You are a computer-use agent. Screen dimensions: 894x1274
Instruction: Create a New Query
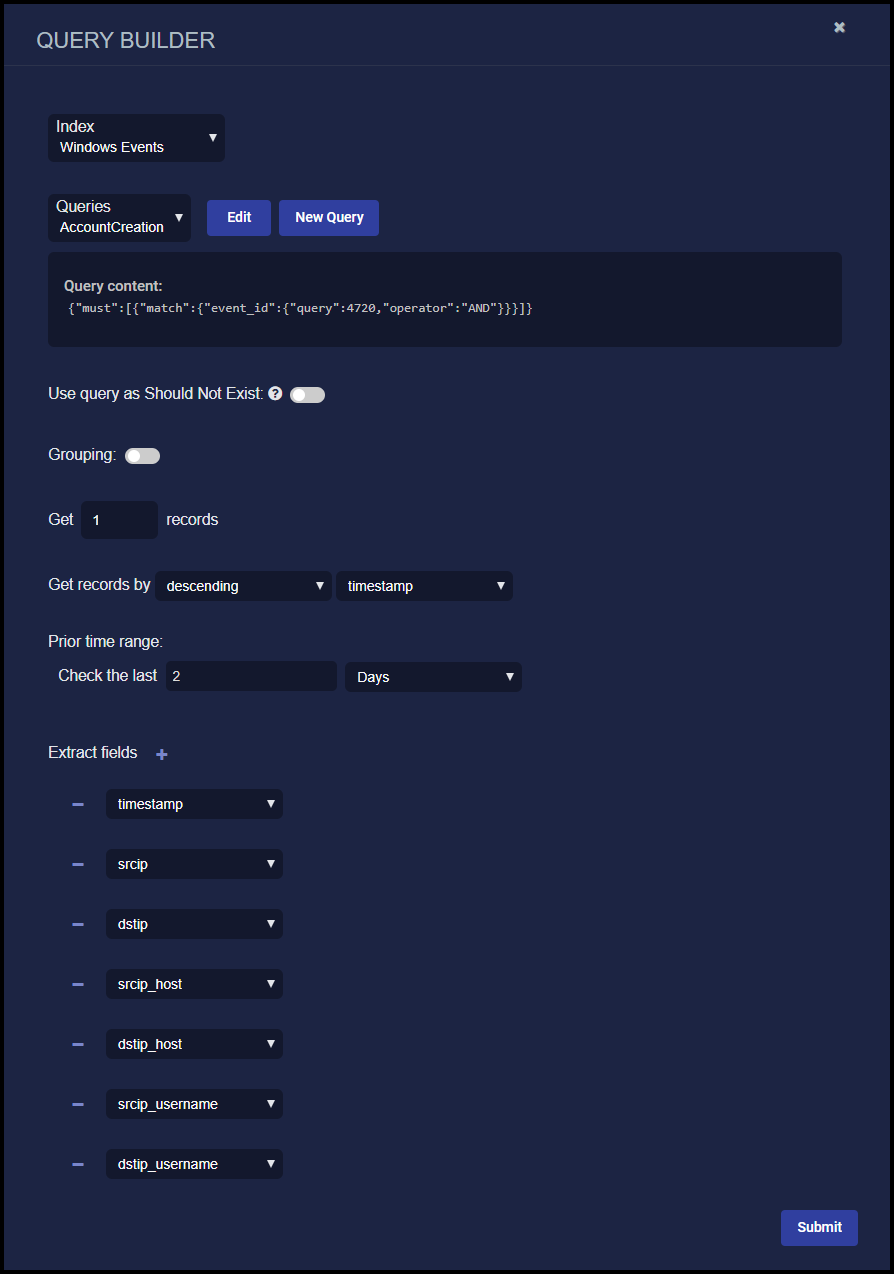click(329, 217)
